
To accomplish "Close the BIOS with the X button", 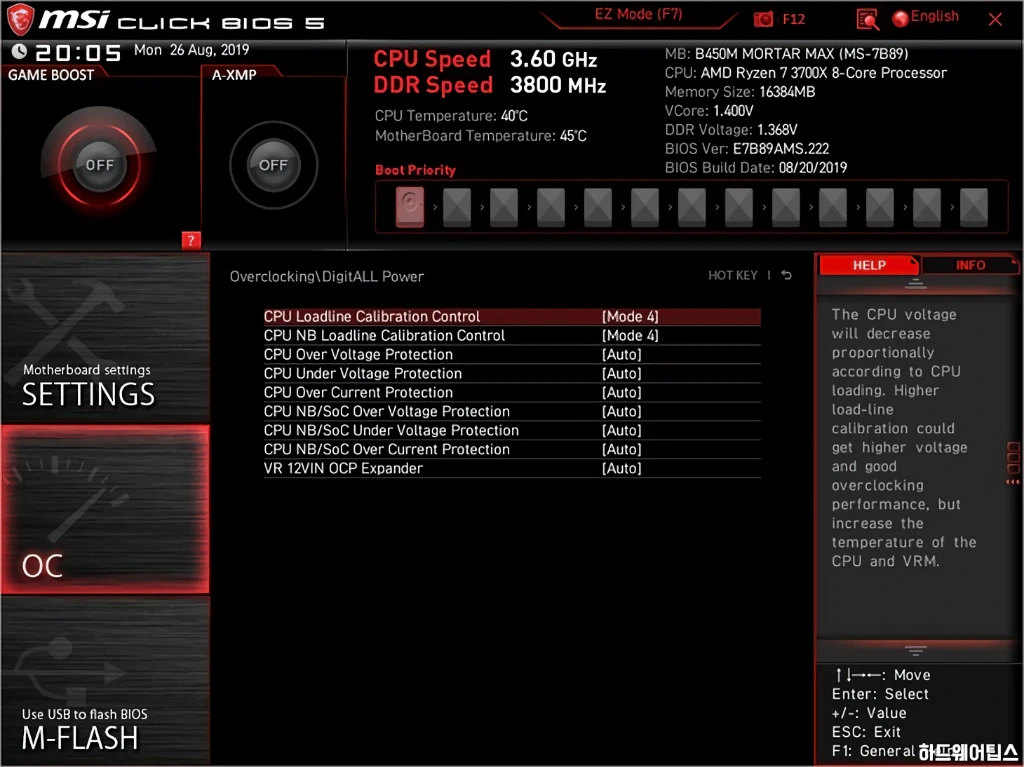I will click(x=995, y=19).
